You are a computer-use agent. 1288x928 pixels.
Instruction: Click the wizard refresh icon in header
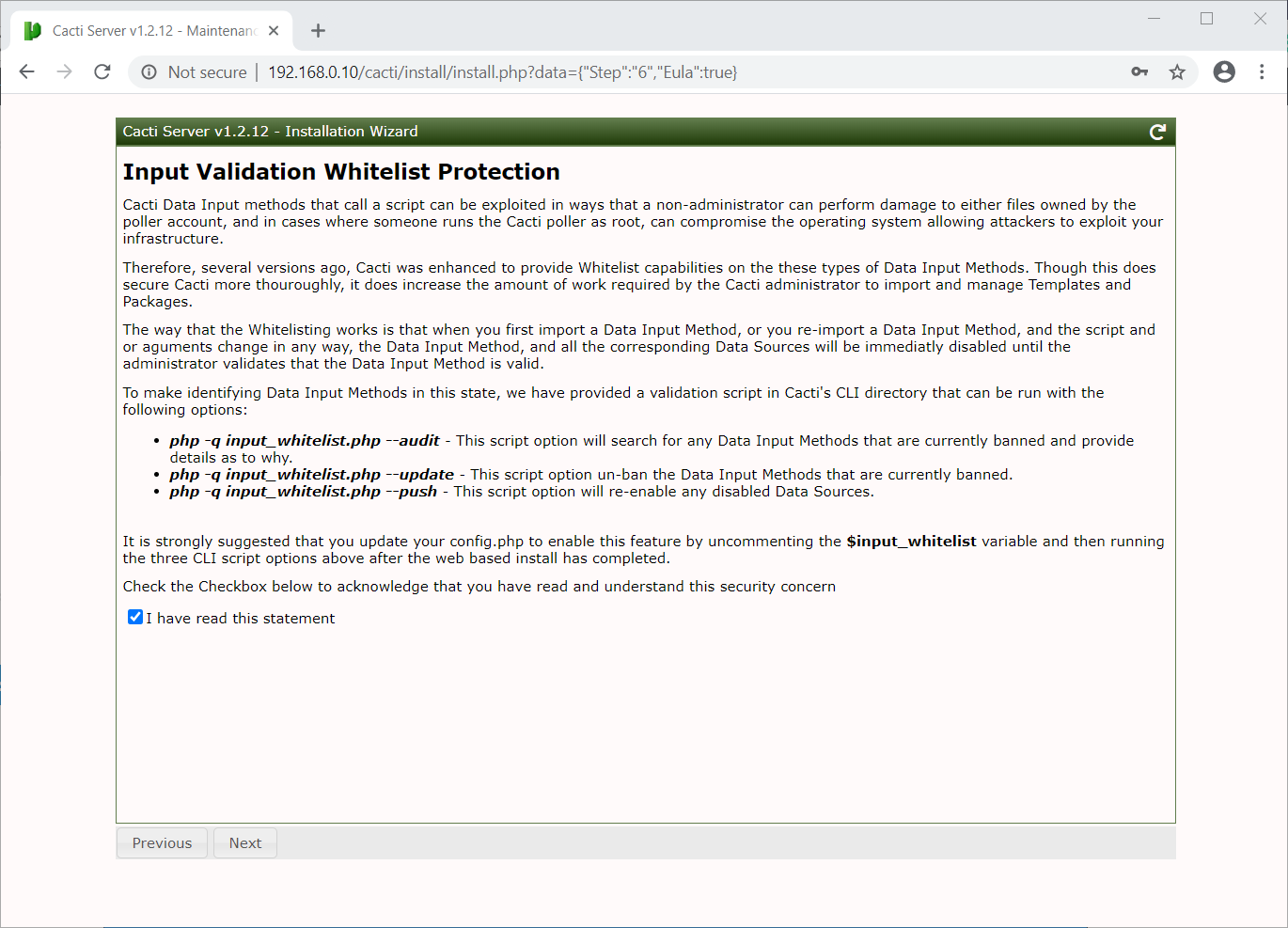click(x=1158, y=132)
